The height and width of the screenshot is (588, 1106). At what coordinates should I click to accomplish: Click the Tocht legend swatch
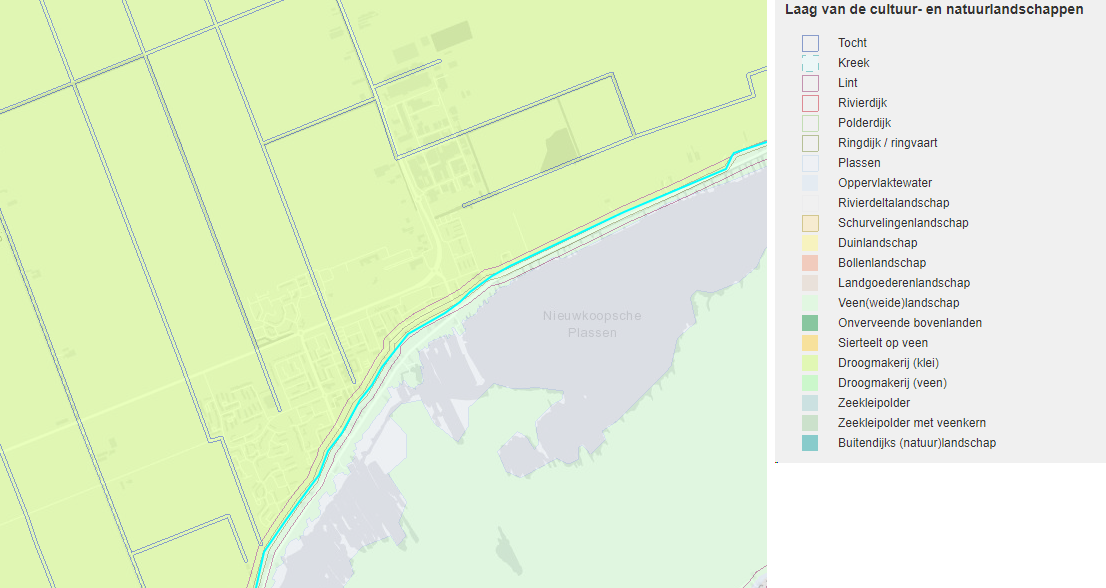pyautogui.click(x=810, y=43)
